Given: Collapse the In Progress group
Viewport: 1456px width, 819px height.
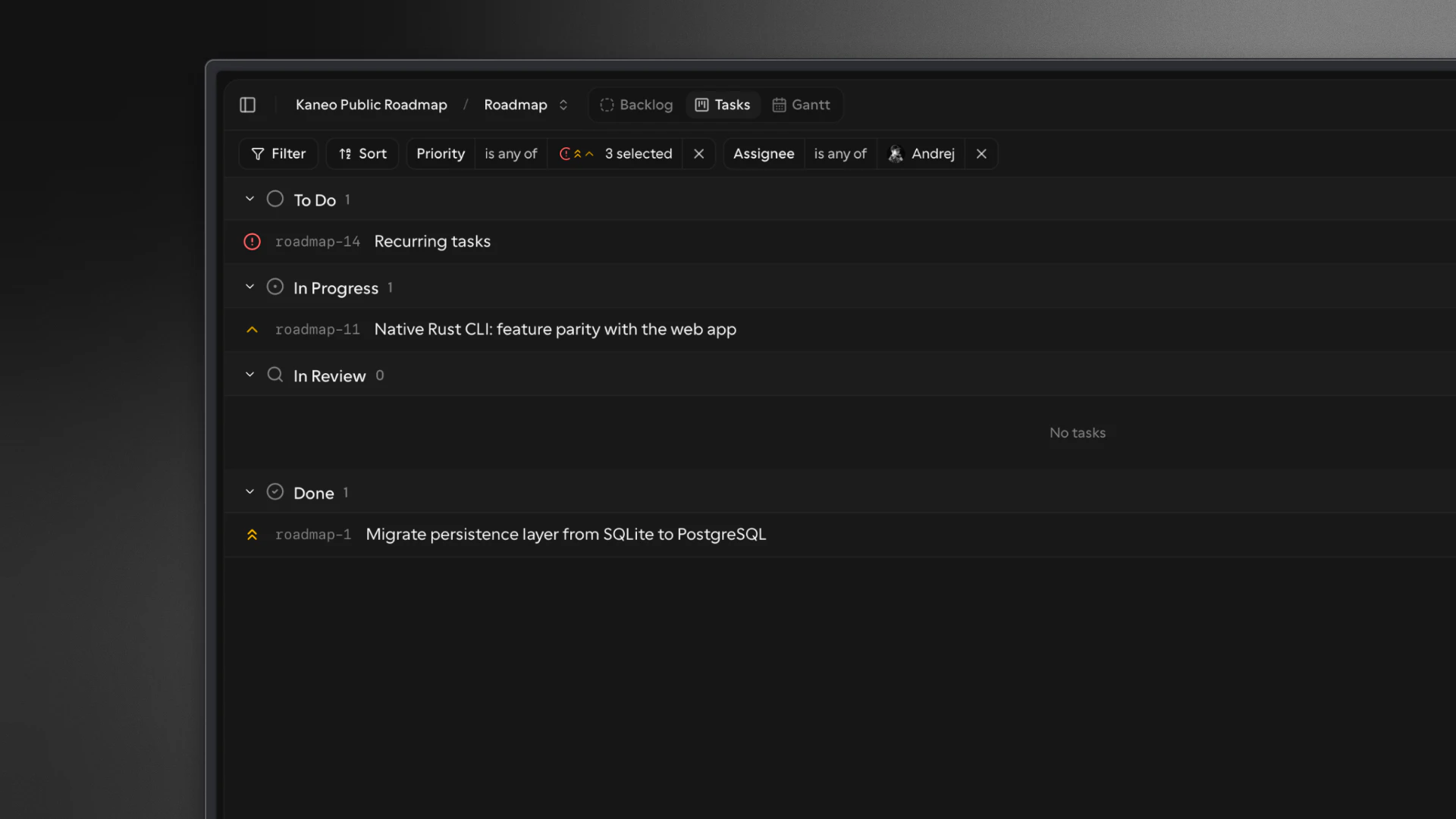Looking at the screenshot, I should point(249,287).
